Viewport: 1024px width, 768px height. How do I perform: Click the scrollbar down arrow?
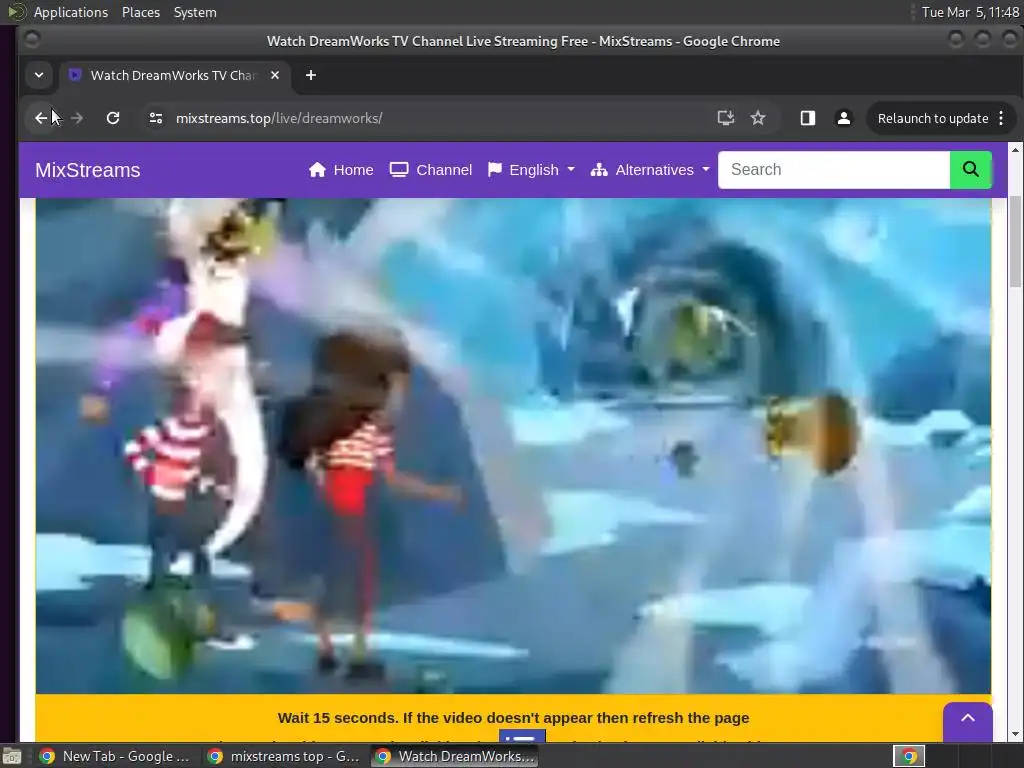[x=1016, y=734]
